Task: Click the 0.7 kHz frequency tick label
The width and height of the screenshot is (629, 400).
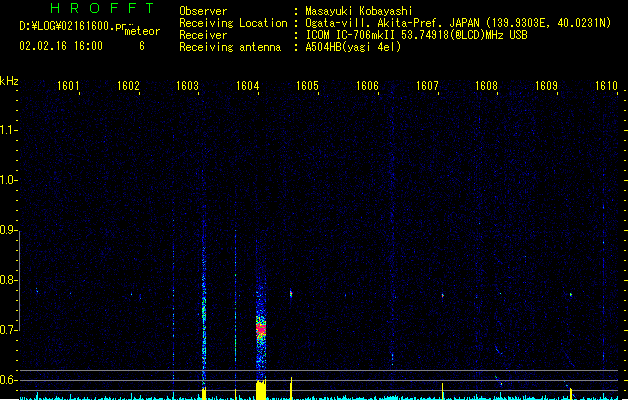Action: [x=7, y=330]
